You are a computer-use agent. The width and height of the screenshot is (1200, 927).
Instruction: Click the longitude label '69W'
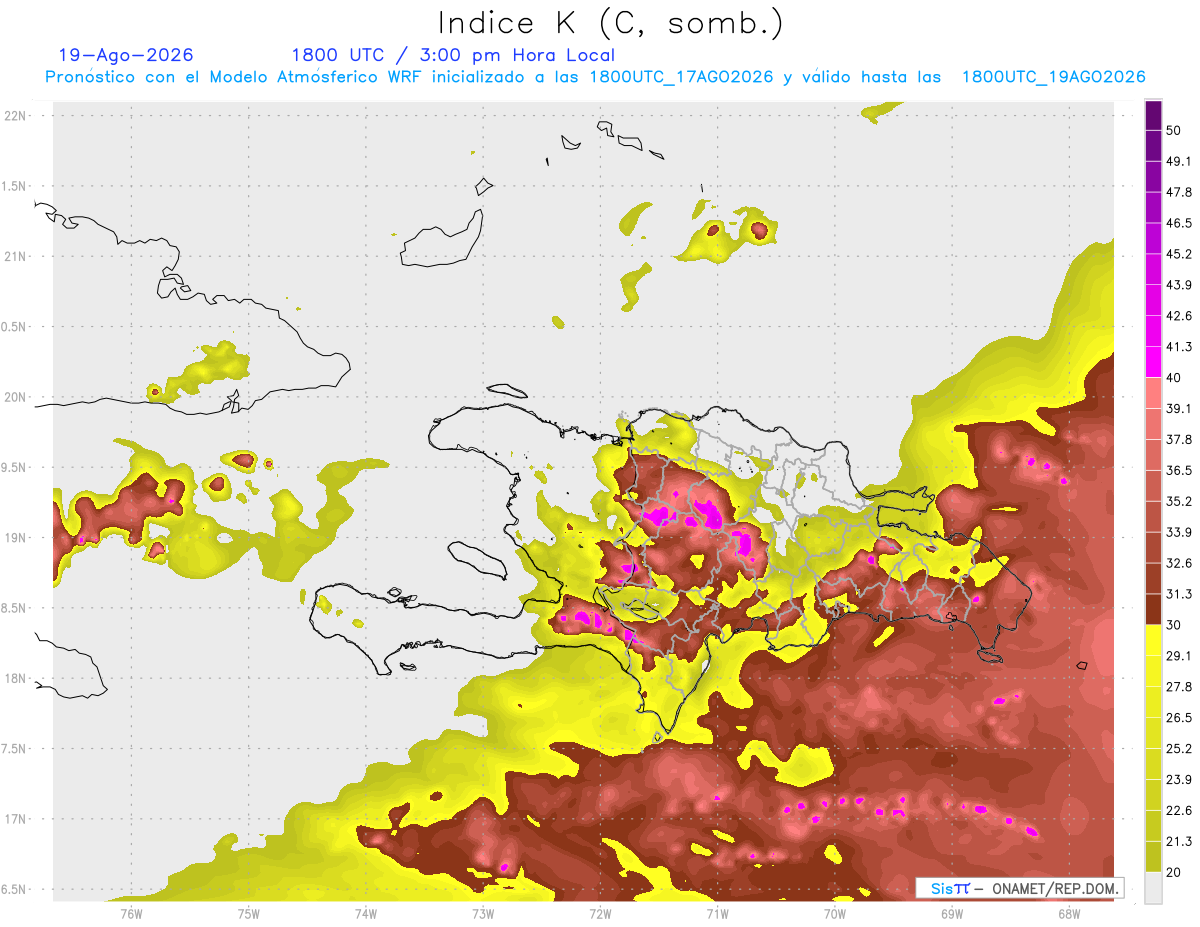[x=951, y=913]
